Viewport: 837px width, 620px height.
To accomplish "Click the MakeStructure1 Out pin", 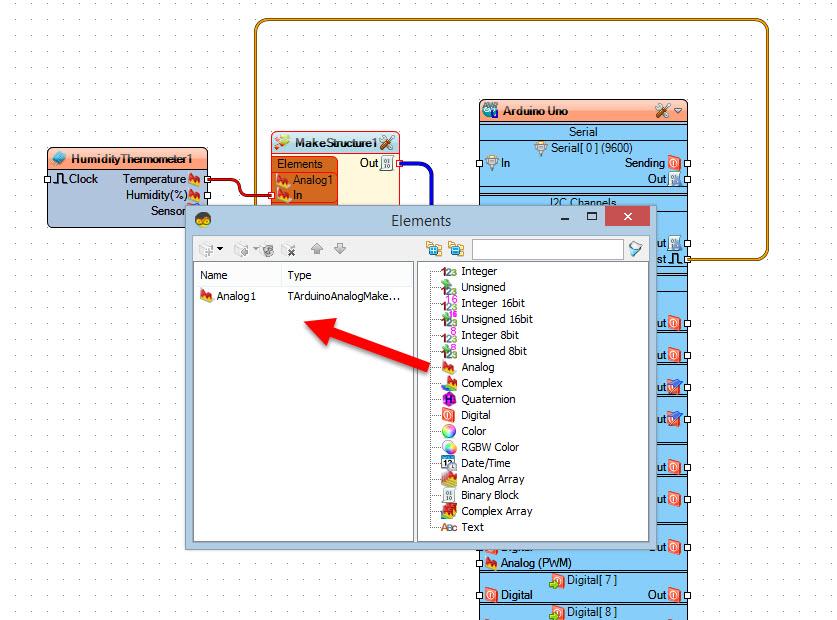I will coord(399,163).
